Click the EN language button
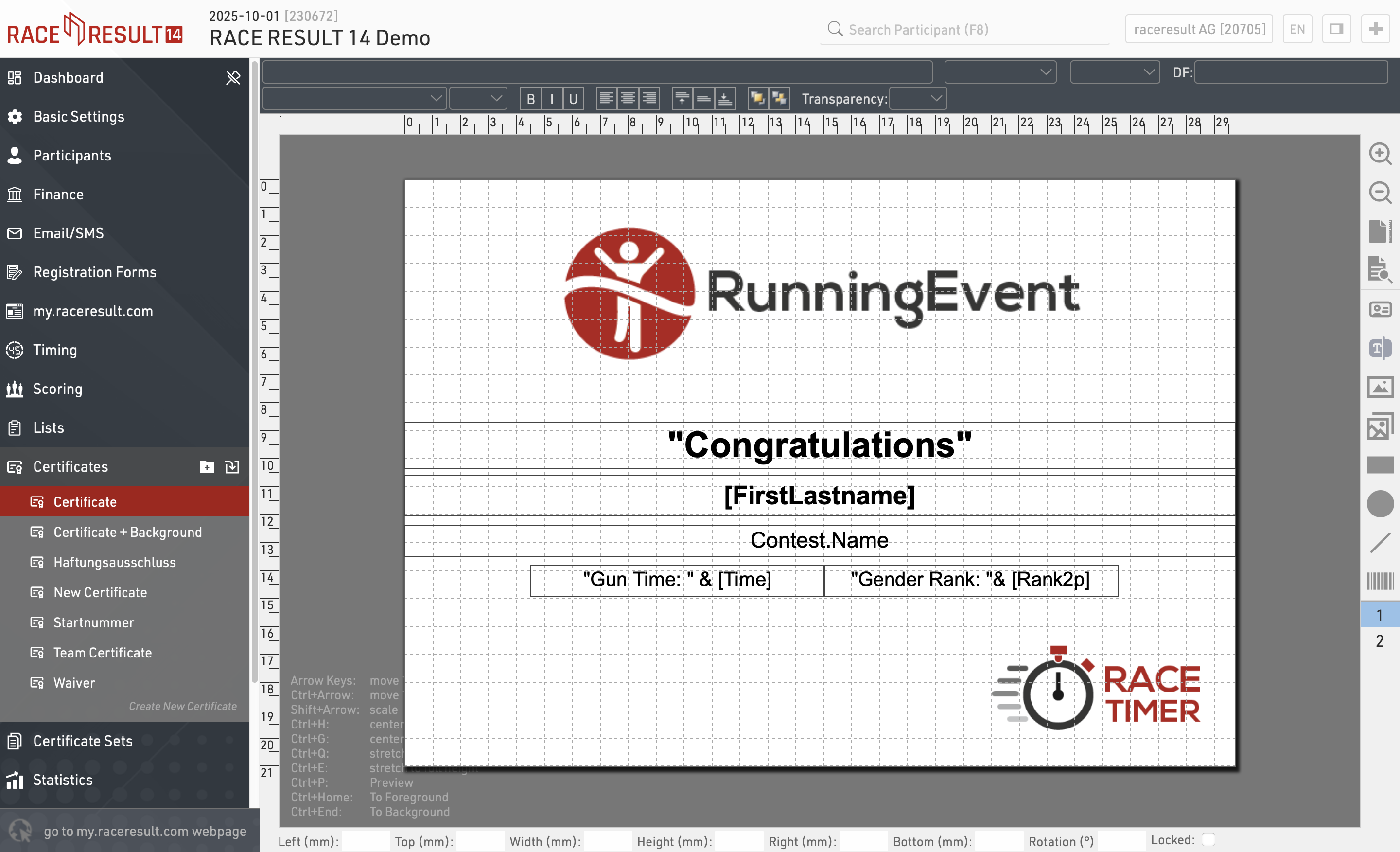 point(1296,29)
